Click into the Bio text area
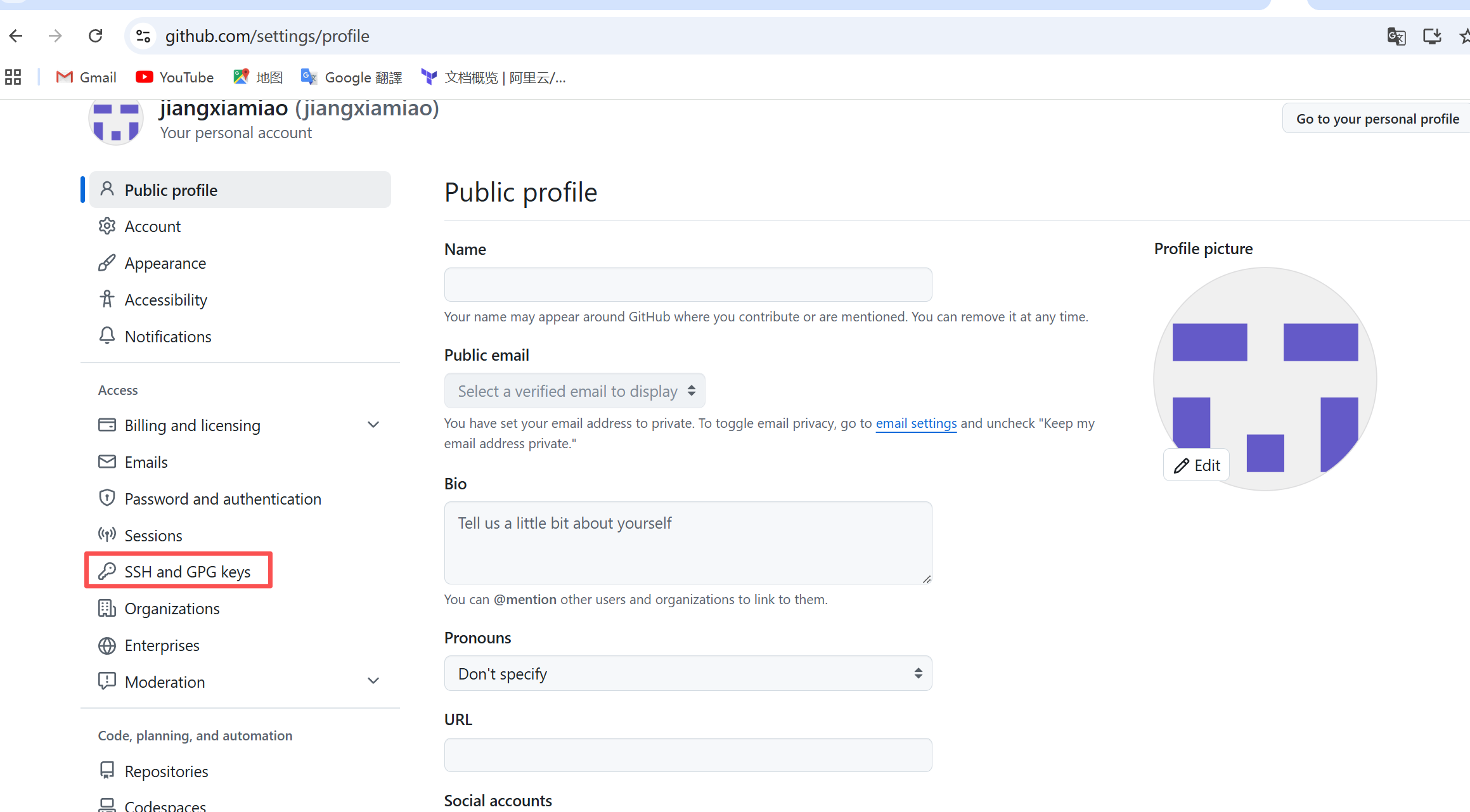 pyautogui.click(x=688, y=543)
